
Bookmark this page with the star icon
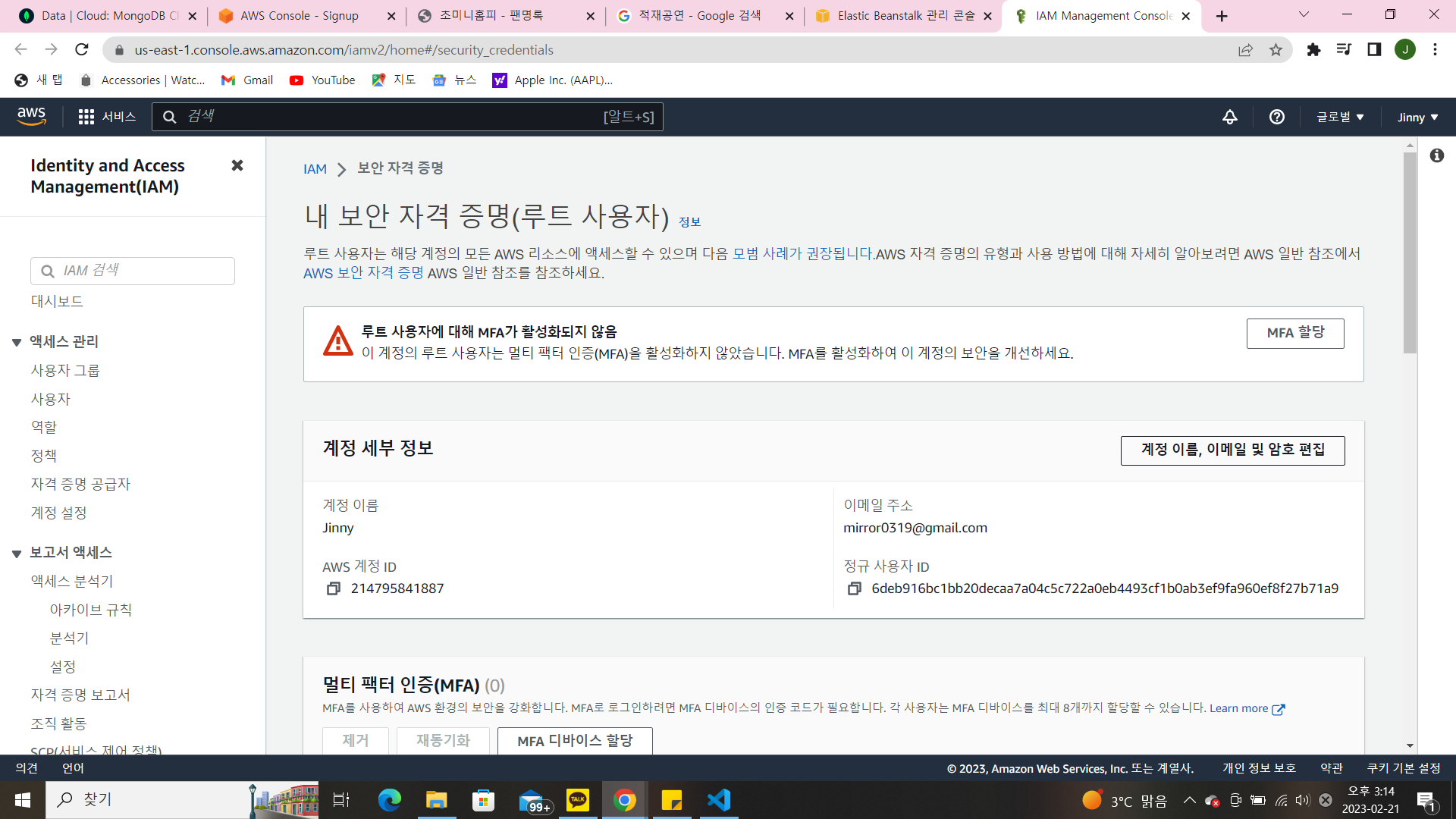point(1276,49)
